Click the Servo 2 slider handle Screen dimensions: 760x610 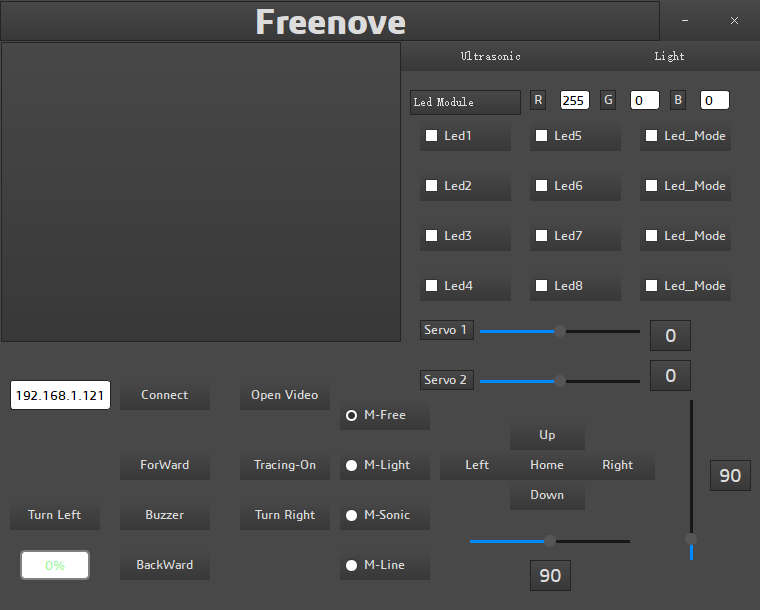[560, 381]
